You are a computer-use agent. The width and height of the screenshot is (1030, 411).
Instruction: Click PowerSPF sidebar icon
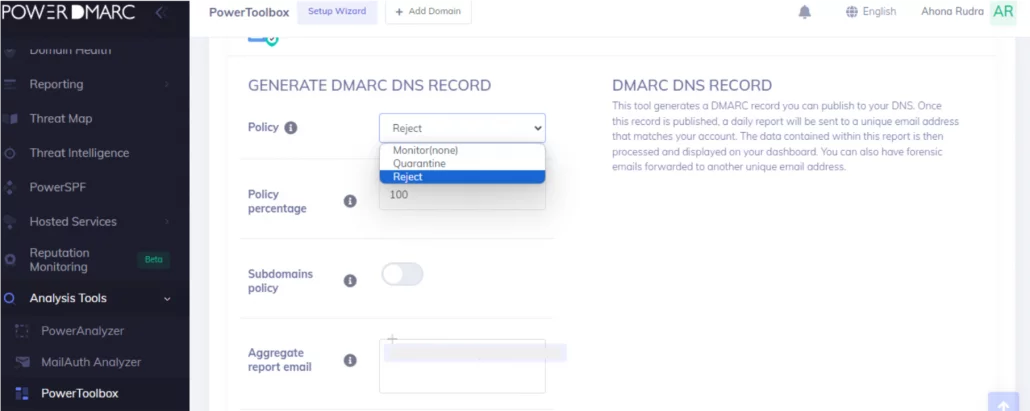coord(10,188)
